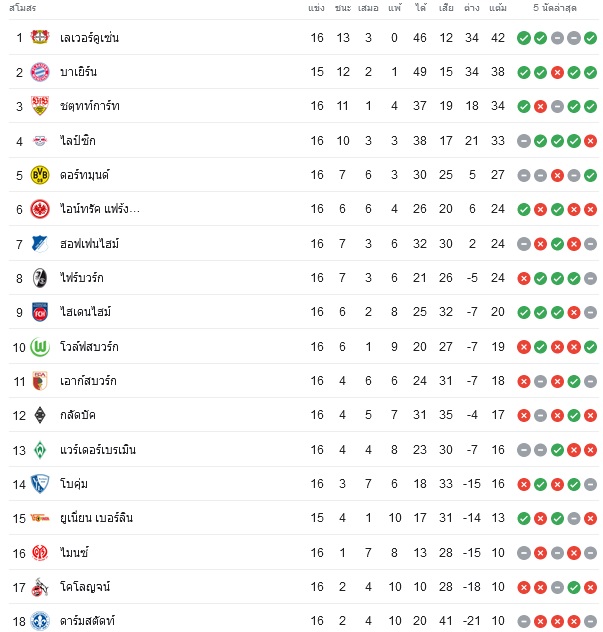Click the 5 นัดล่าสุด column header
This screenshot has height=632, width=603.
555,8
